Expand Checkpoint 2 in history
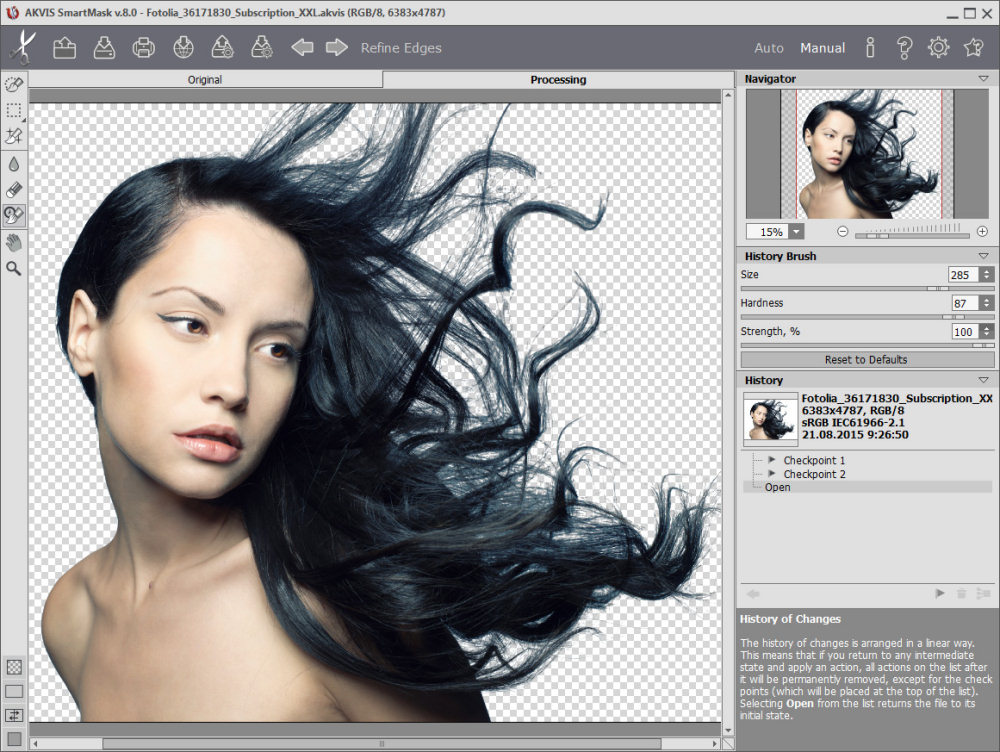The image size is (1000, 752). (x=772, y=474)
